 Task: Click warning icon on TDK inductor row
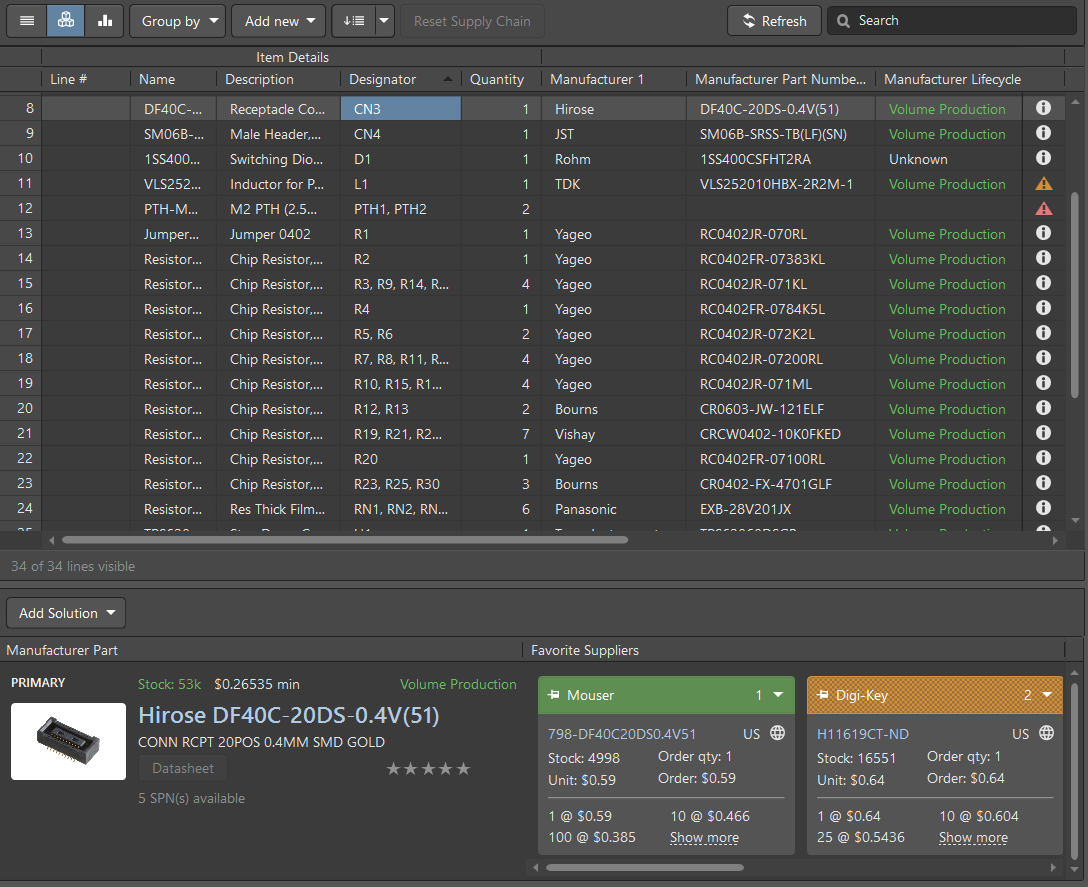pyautogui.click(x=1043, y=183)
